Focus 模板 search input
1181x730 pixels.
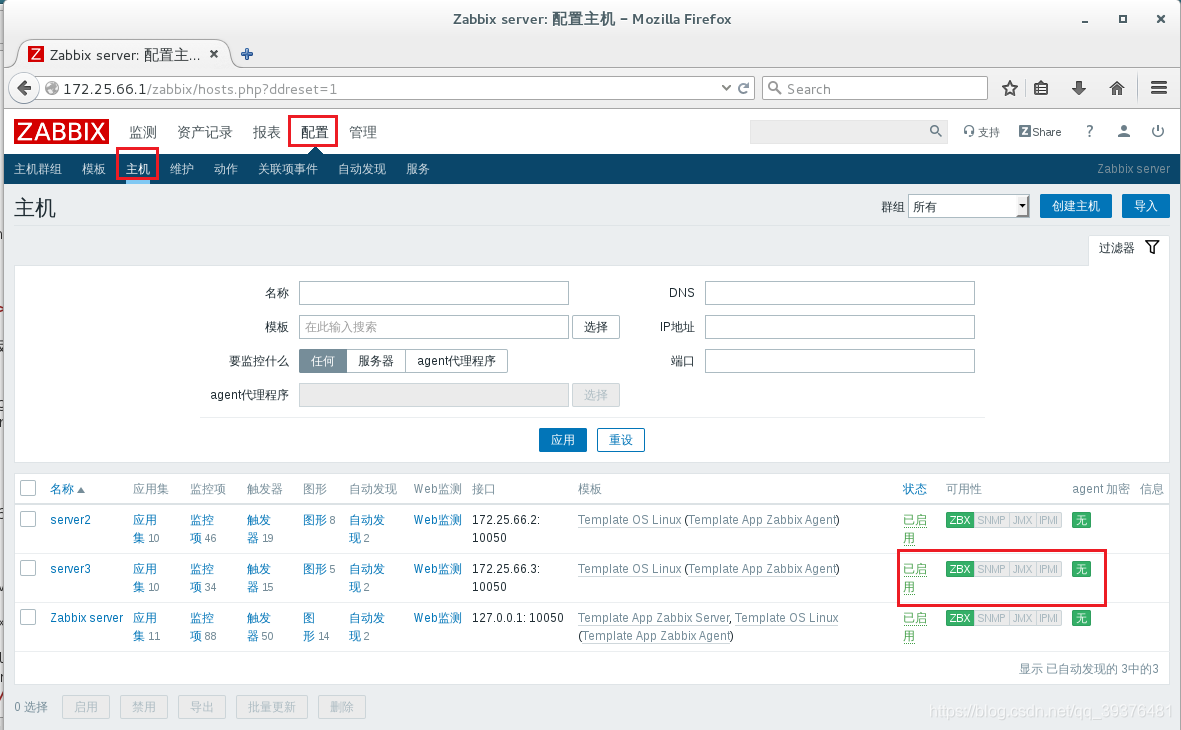pos(434,327)
